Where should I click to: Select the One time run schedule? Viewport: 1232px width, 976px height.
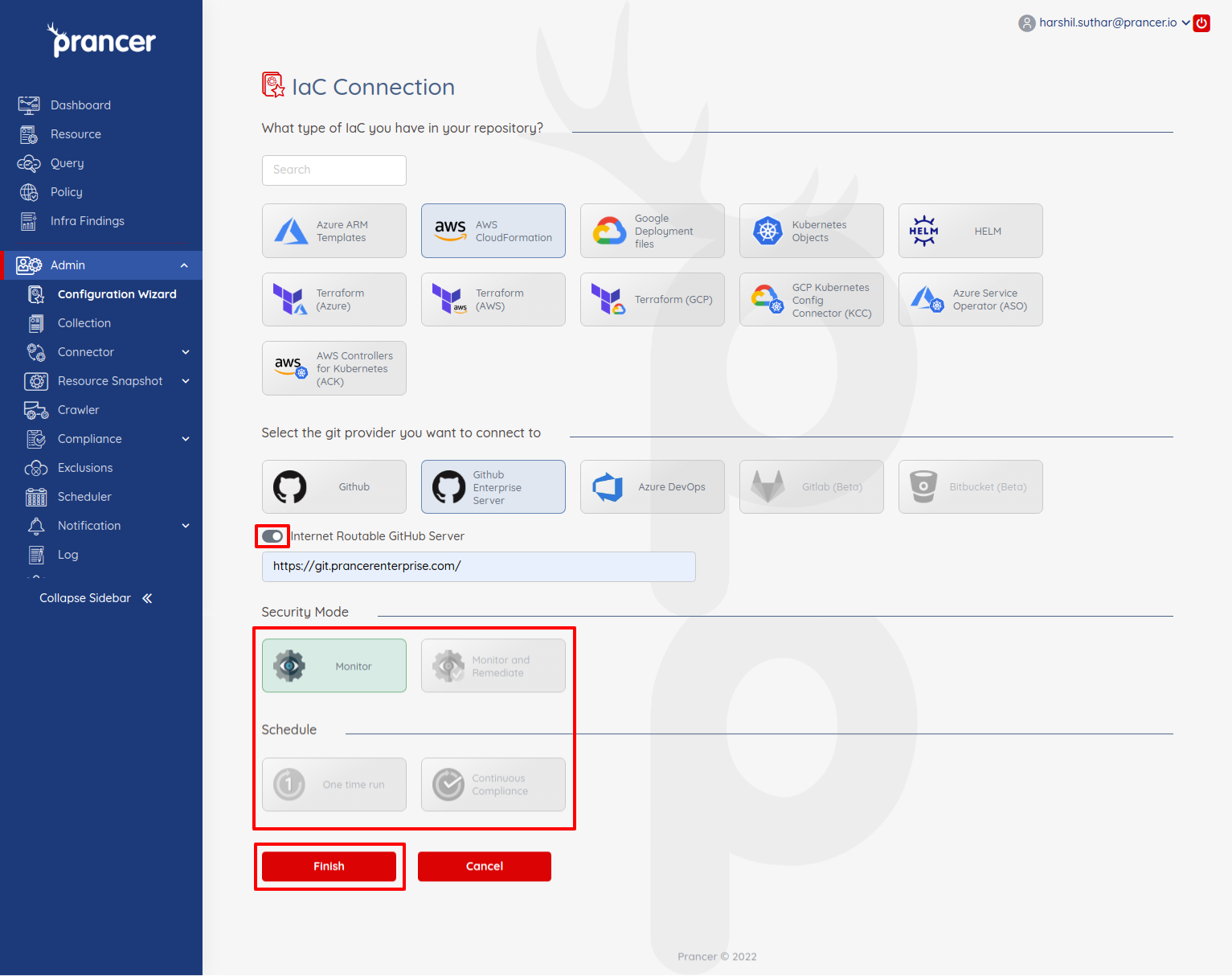pyautogui.click(x=334, y=785)
